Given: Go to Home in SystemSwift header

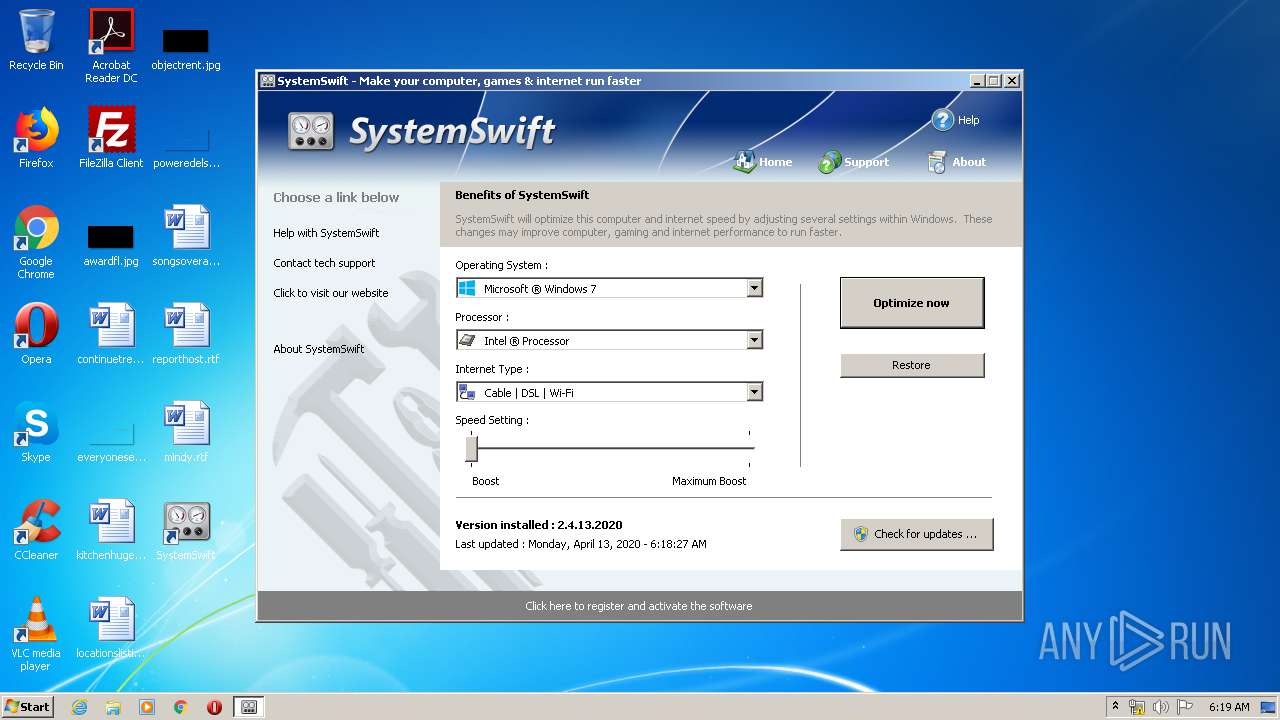Looking at the screenshot, I should (763, 162).
